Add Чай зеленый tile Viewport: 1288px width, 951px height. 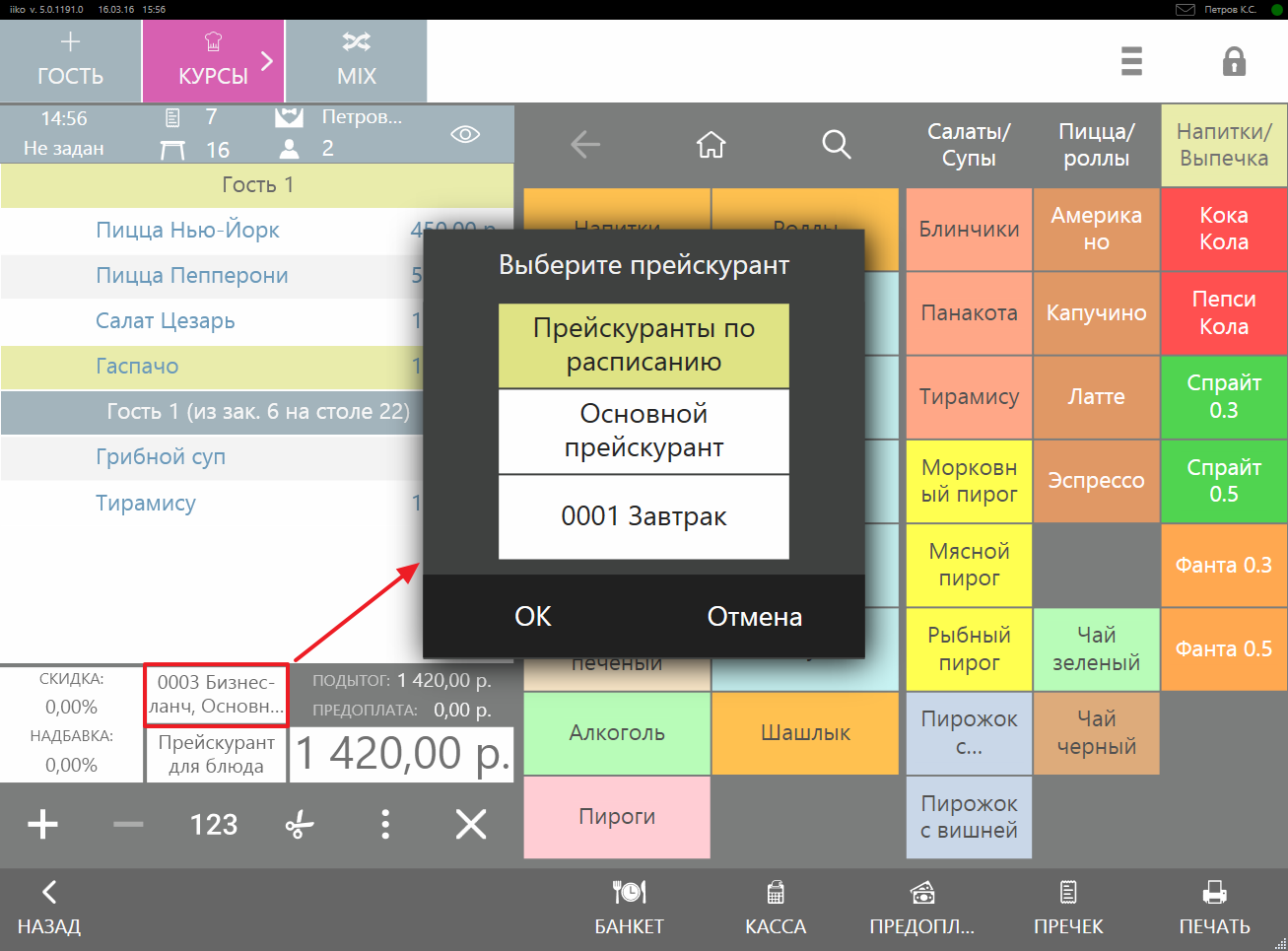[x=1096, y=648]
